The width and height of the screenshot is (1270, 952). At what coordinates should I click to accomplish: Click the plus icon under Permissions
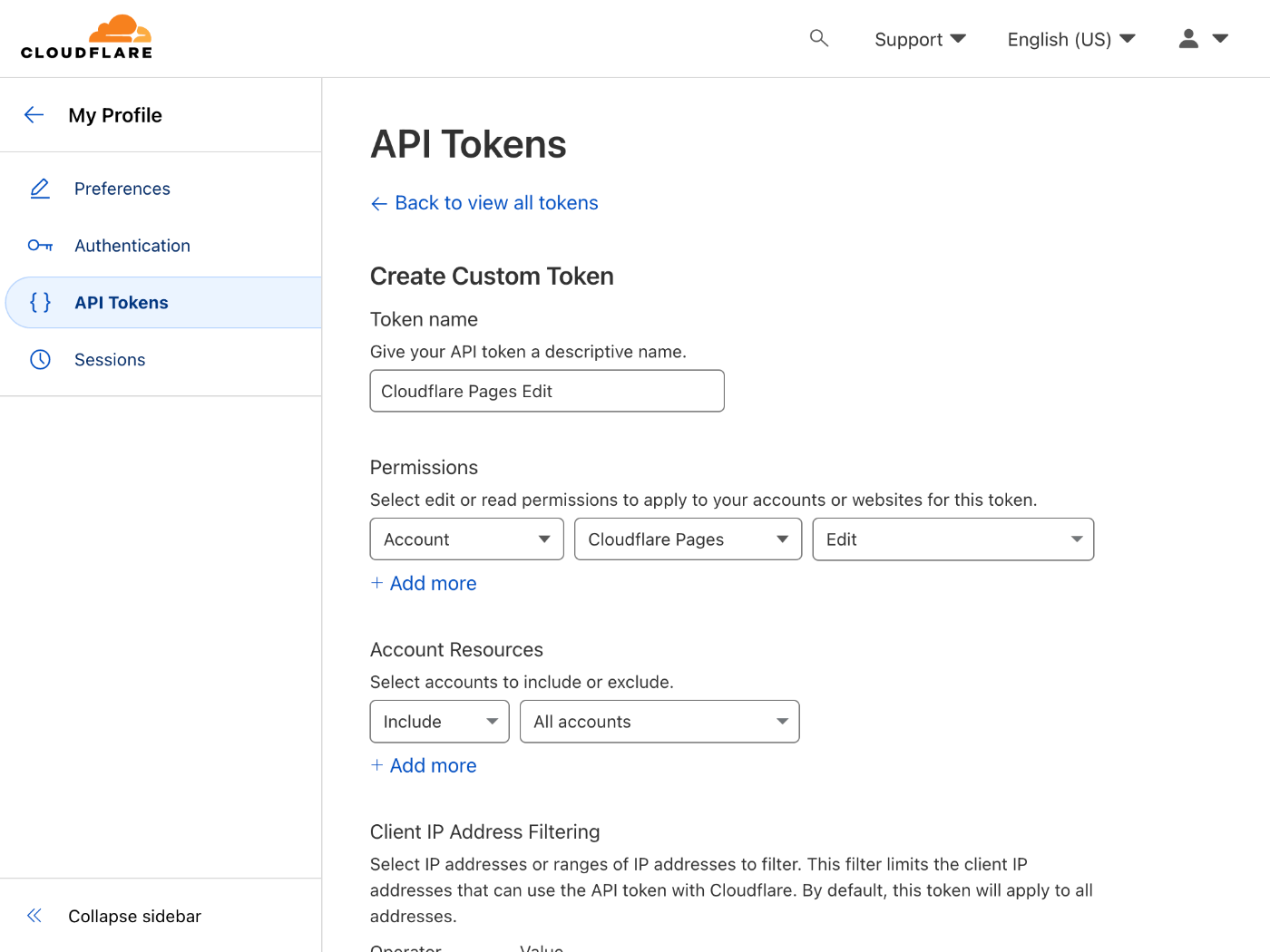point(376,583)
